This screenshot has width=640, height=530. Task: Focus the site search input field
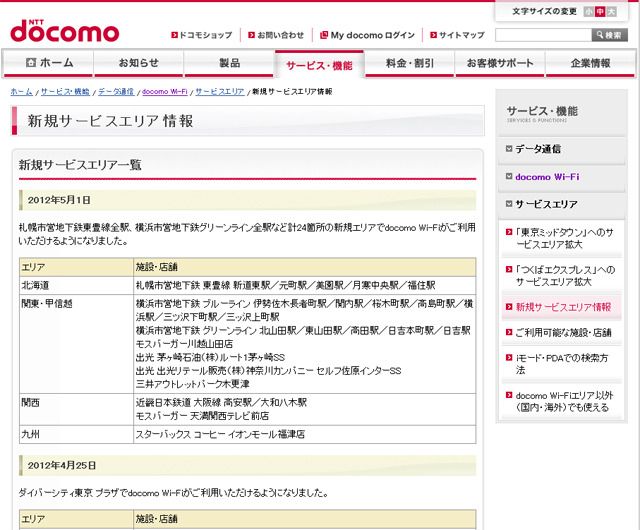[543, 35]
